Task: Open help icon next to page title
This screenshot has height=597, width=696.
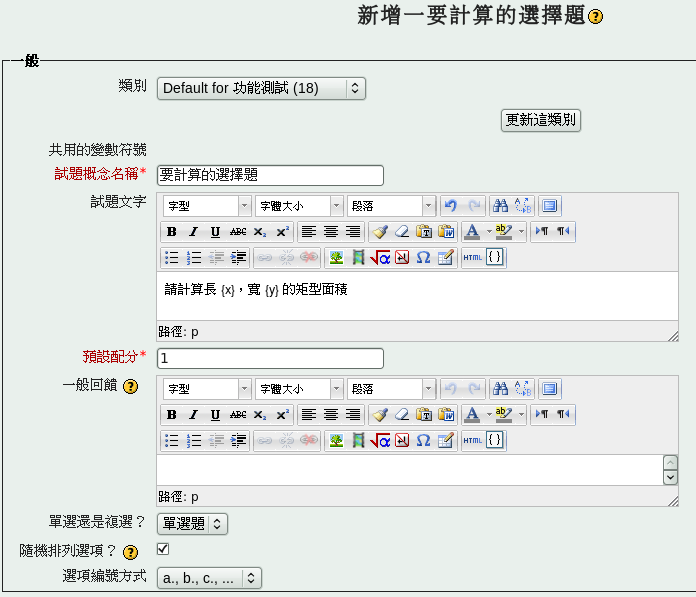Action: tap(596, 17)
